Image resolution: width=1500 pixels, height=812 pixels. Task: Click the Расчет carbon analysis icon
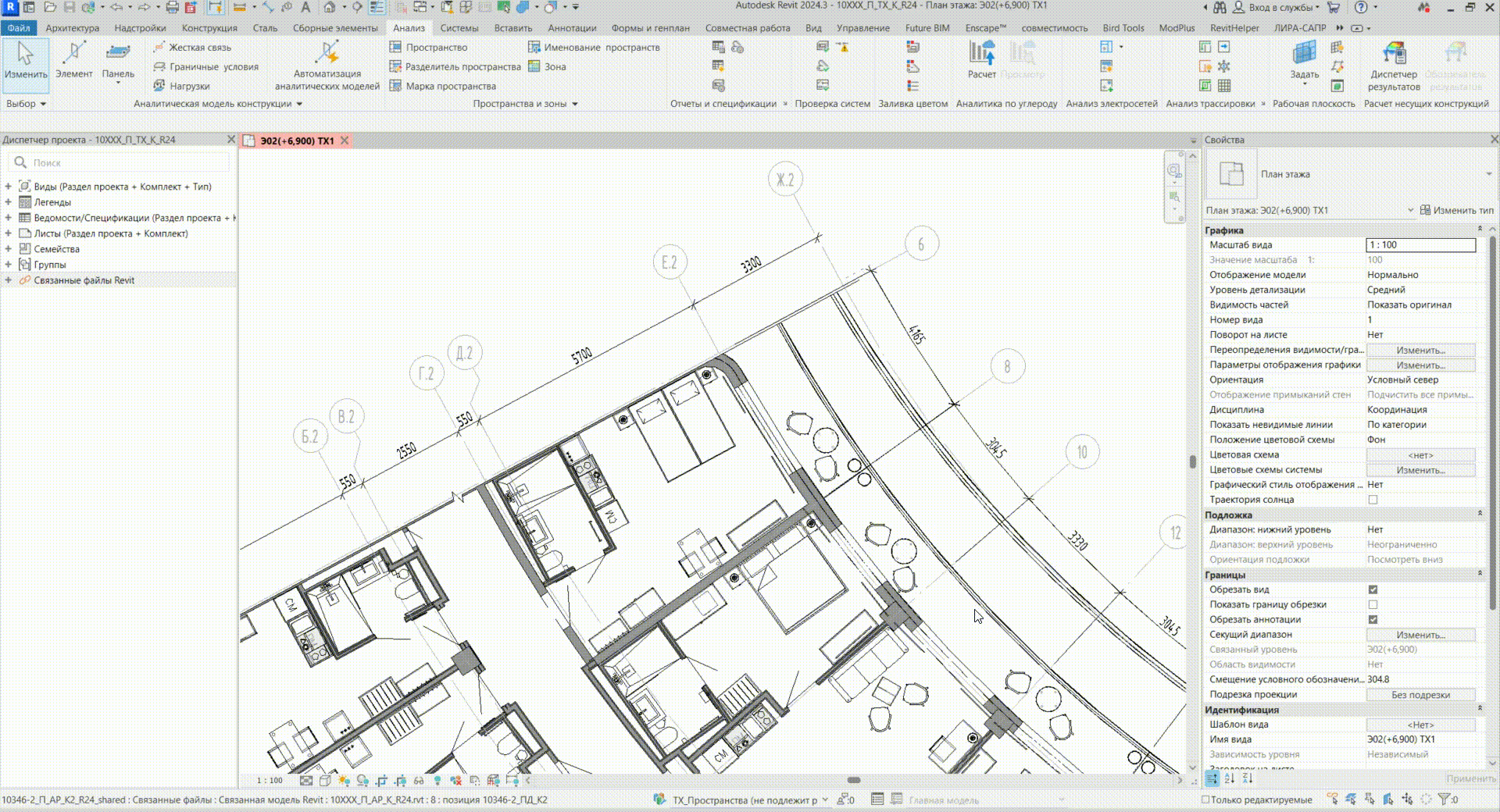pyautogui.click(x=982, y=55)
